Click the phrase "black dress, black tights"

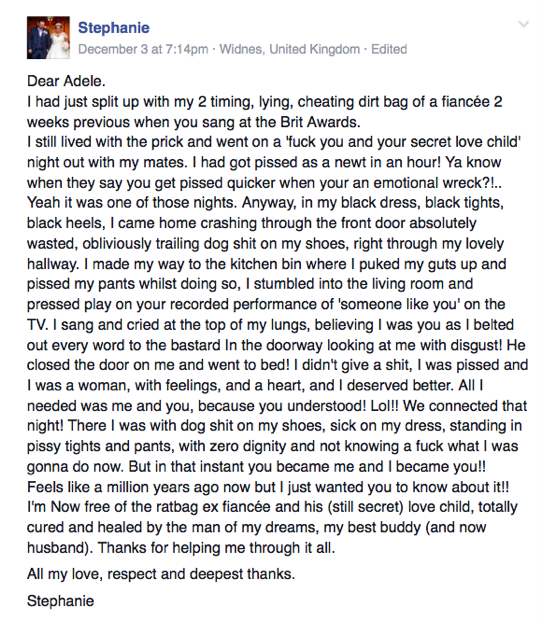[421, 203]
